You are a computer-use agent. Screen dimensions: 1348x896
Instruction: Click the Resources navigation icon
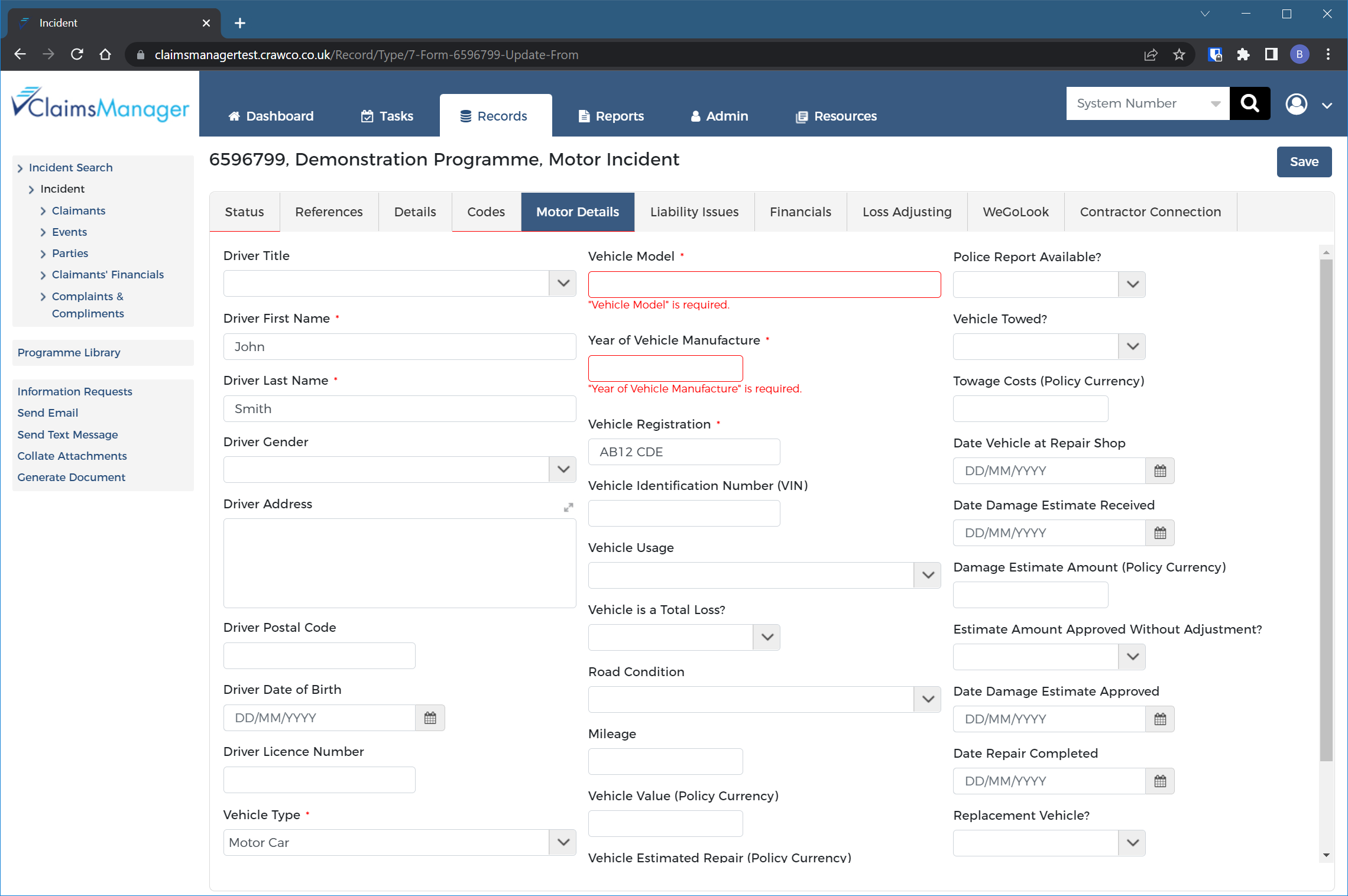(x=801, y=116)
